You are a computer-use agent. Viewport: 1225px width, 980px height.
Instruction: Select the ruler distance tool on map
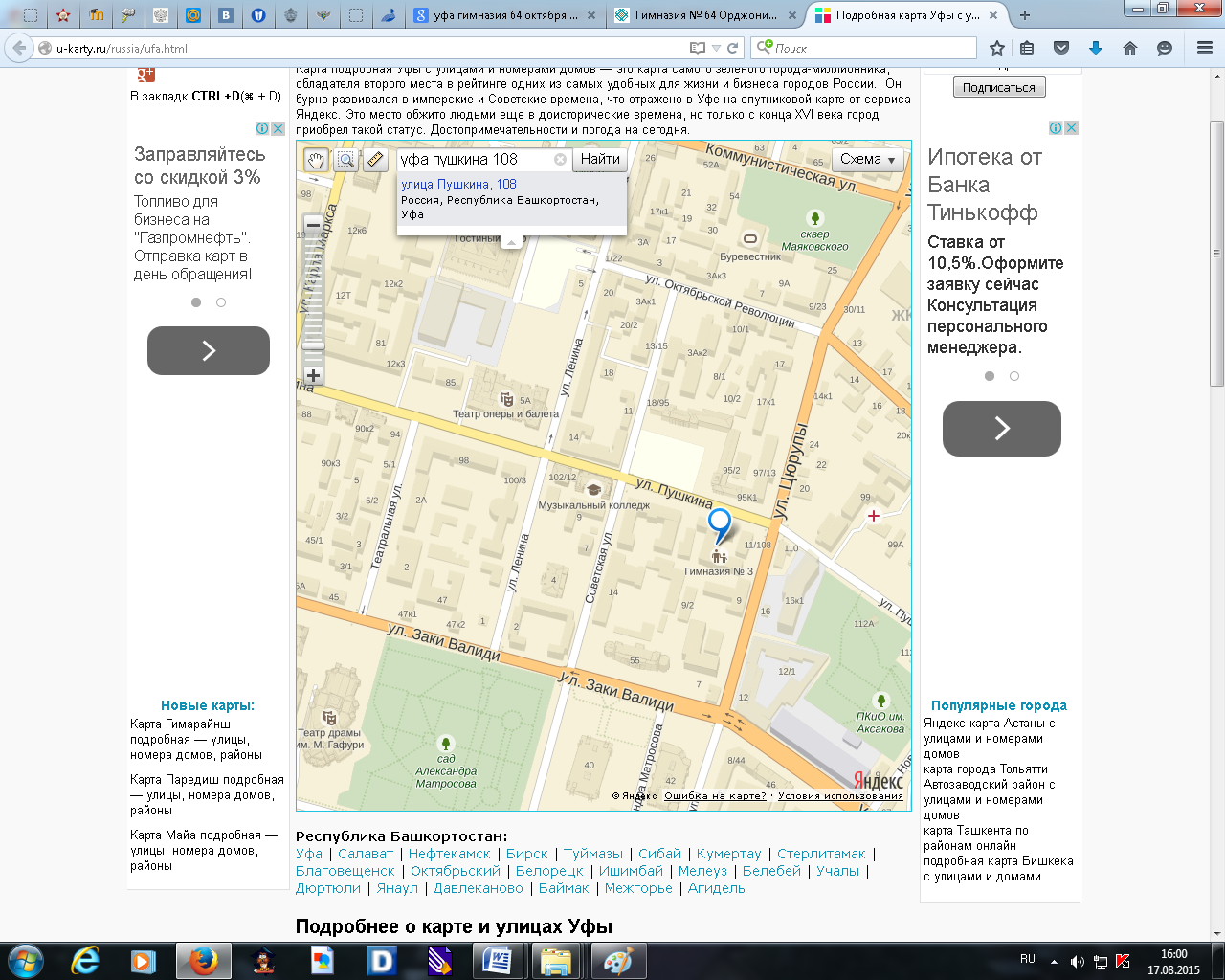coord(375,160)
